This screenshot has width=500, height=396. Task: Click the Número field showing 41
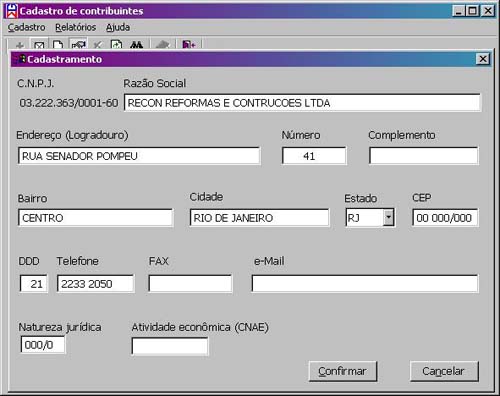(x=314, y=156)
